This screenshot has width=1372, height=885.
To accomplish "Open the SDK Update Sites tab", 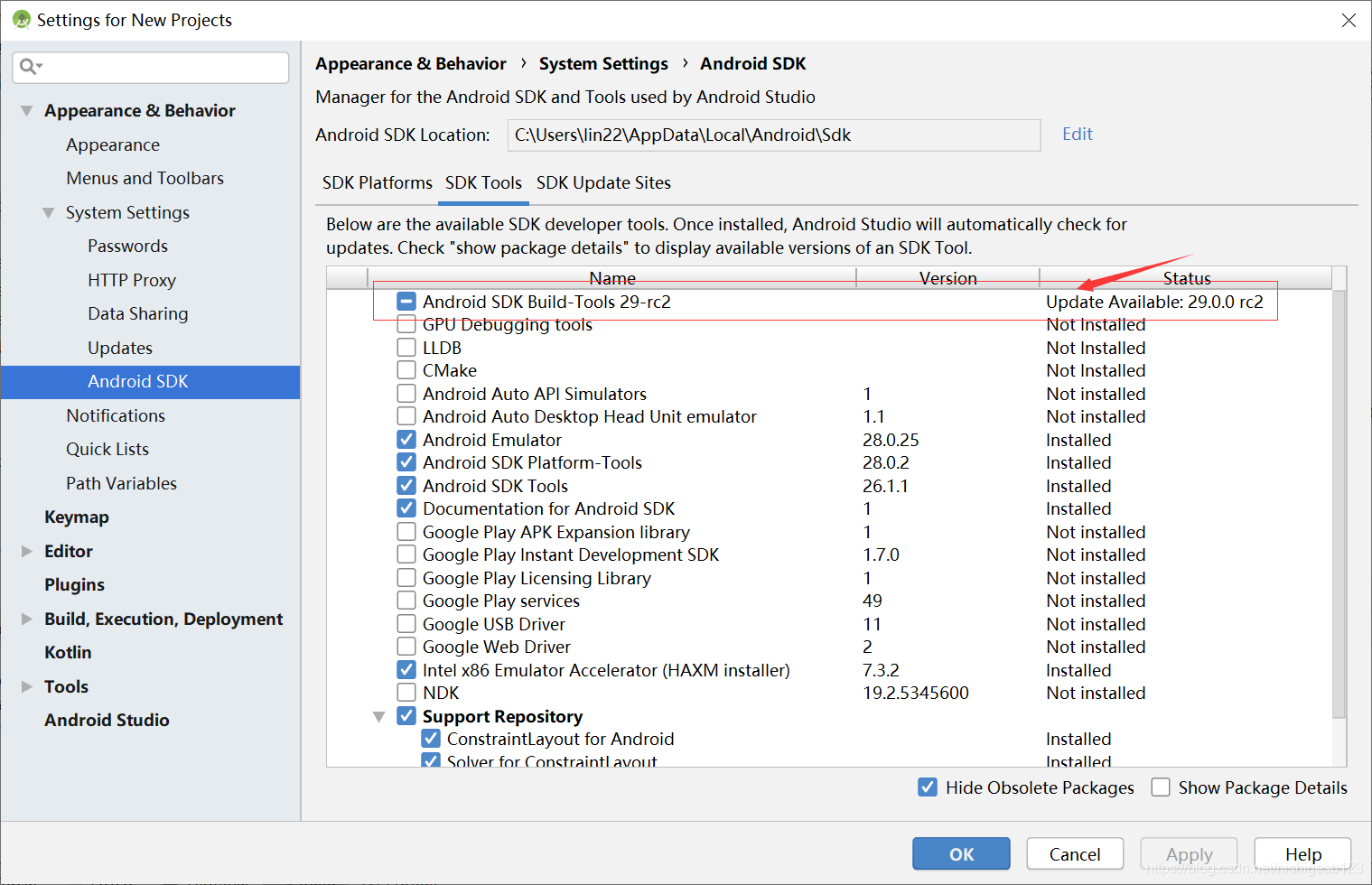I will tap(603, 182).
